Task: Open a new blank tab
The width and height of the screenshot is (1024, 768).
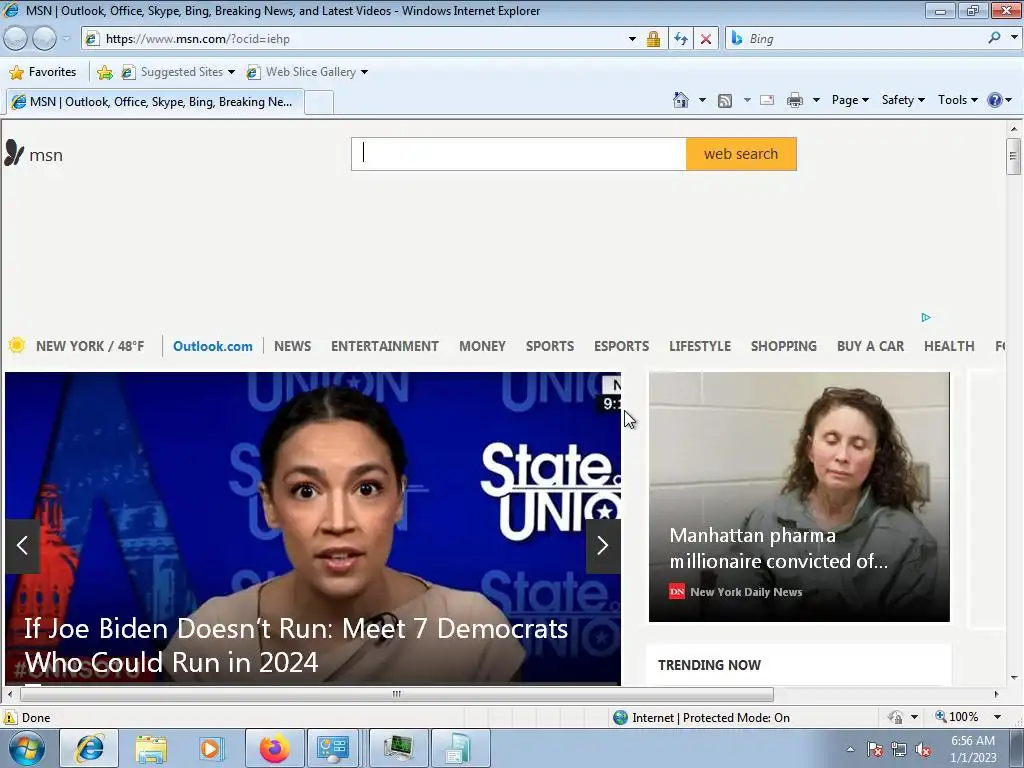Action: click(319, 103)
